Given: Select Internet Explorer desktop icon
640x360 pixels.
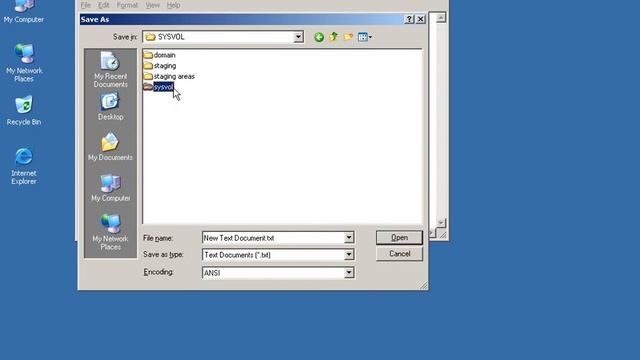Looking at the screenshot, I should (x=24, y=166).
